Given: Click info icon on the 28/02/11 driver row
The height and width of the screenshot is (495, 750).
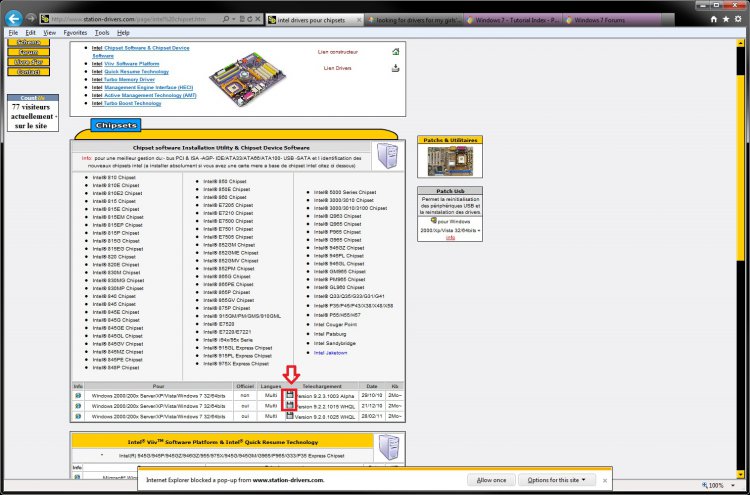Looking at the screenshot, I should coord(78,416).
